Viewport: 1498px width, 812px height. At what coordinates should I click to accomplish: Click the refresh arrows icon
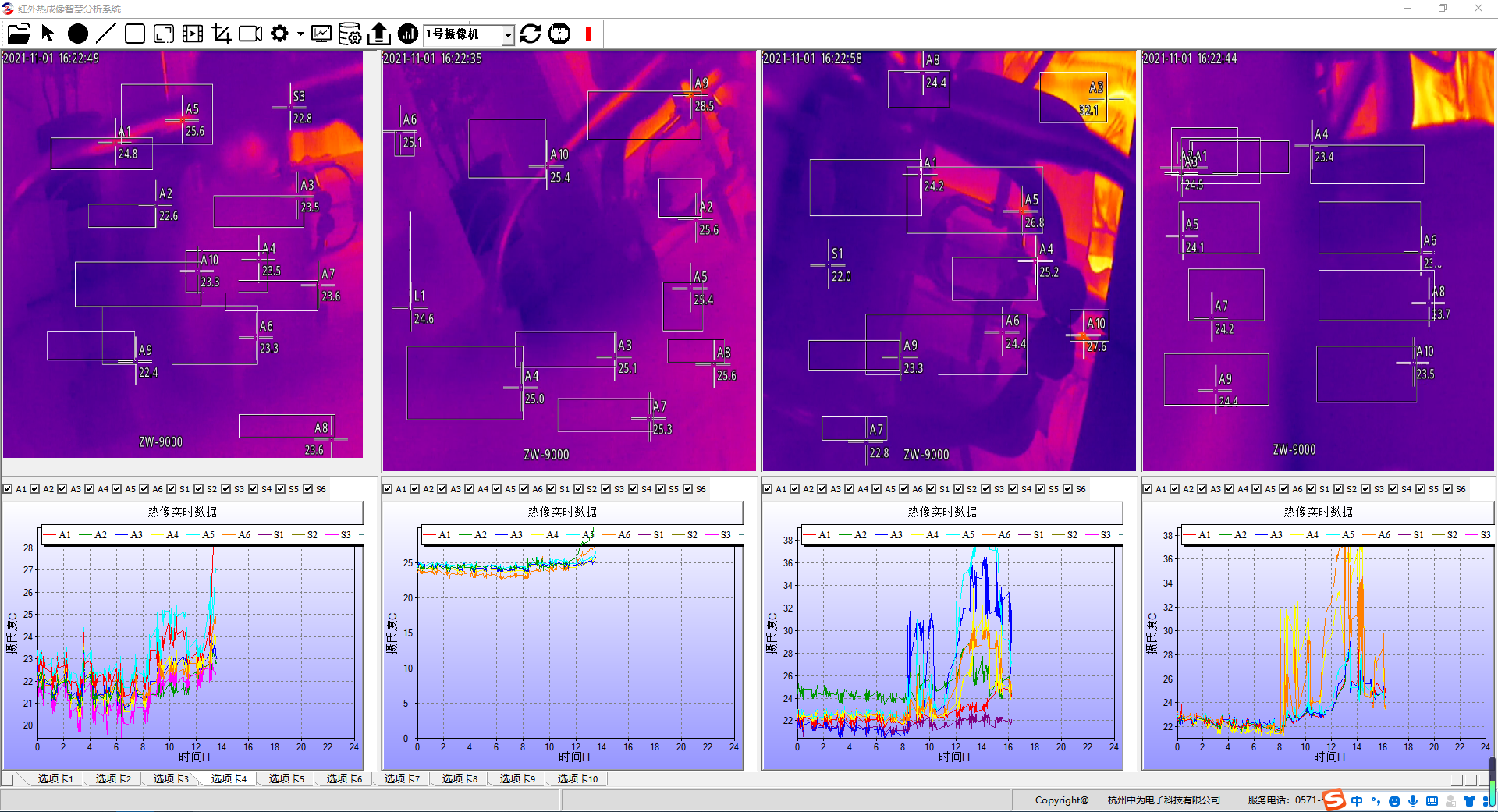point(531,34)
